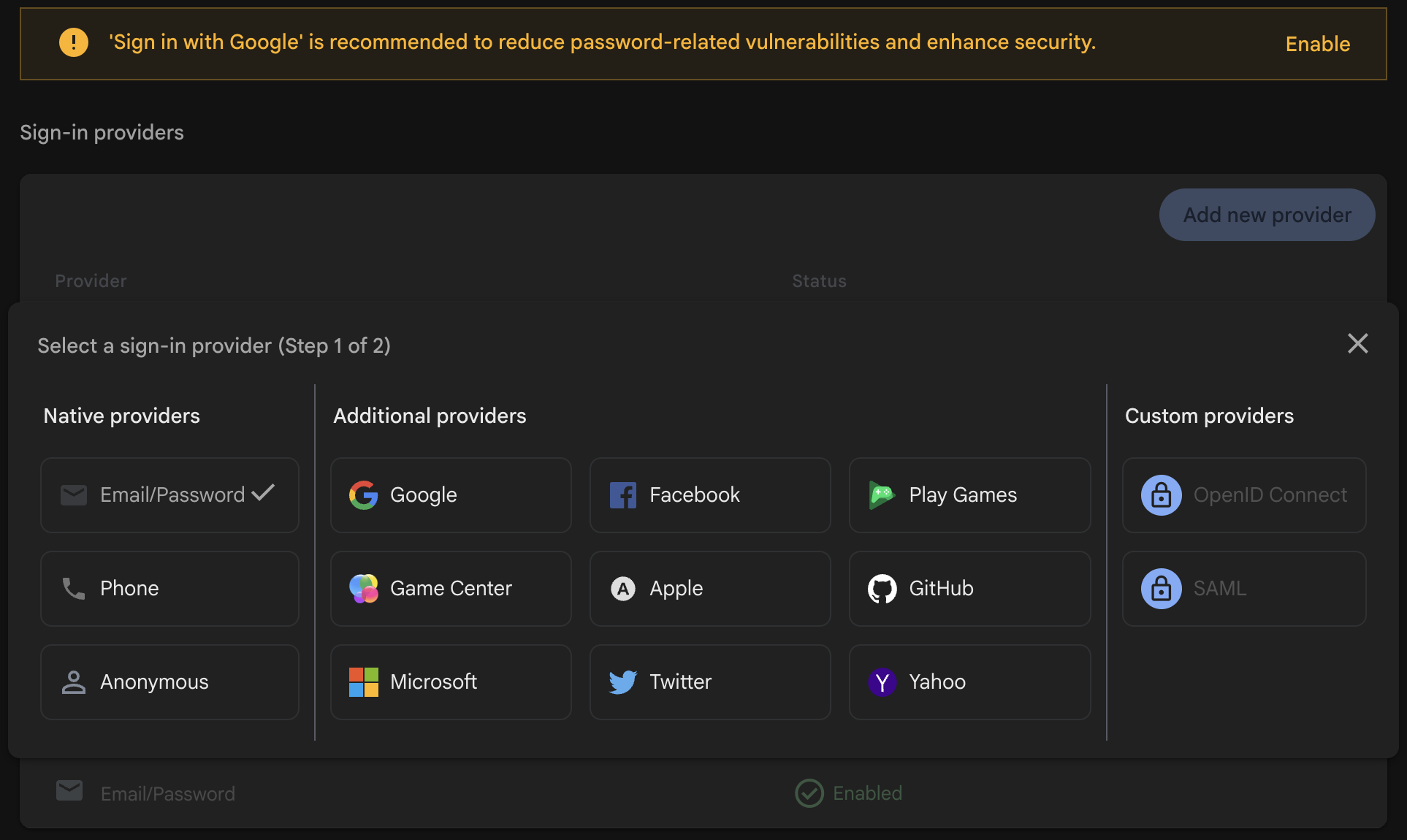Click the 'Select a sign-in provider (Step 1 of 2)' title

coord(214,345)
